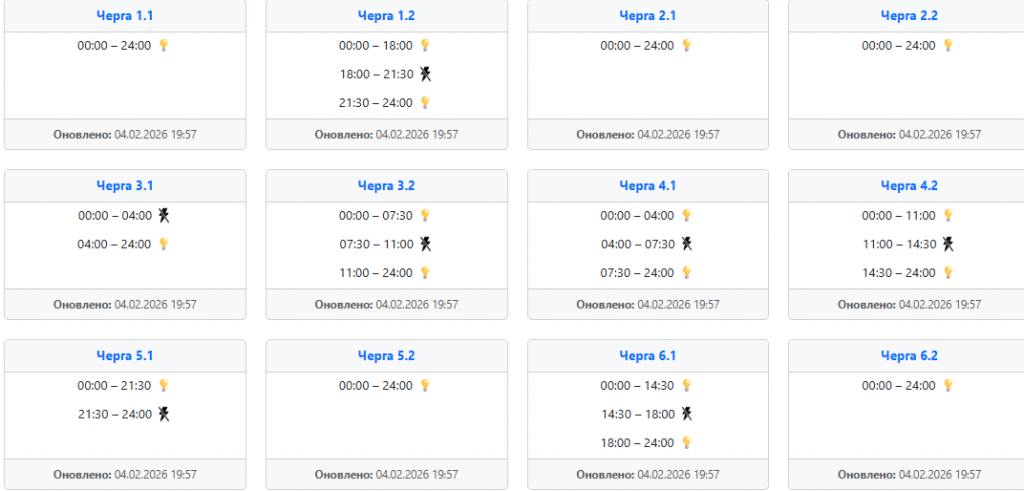
Task: Click the 18:00 – 21:30 time slot text
Action: pos(375,74)
